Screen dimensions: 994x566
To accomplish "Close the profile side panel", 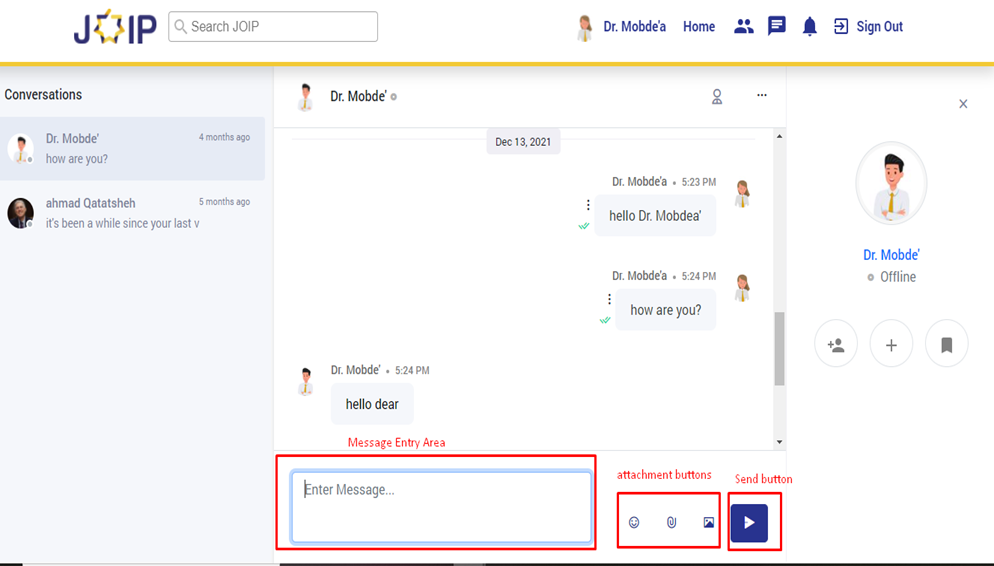I will click(963, 104).
